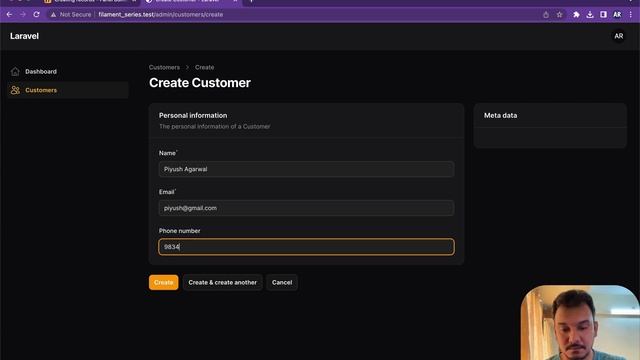Image resolution: width=640 pixels, height=360 pixels.
Task: Reload the page with the refresh icon
Action: 36,14
